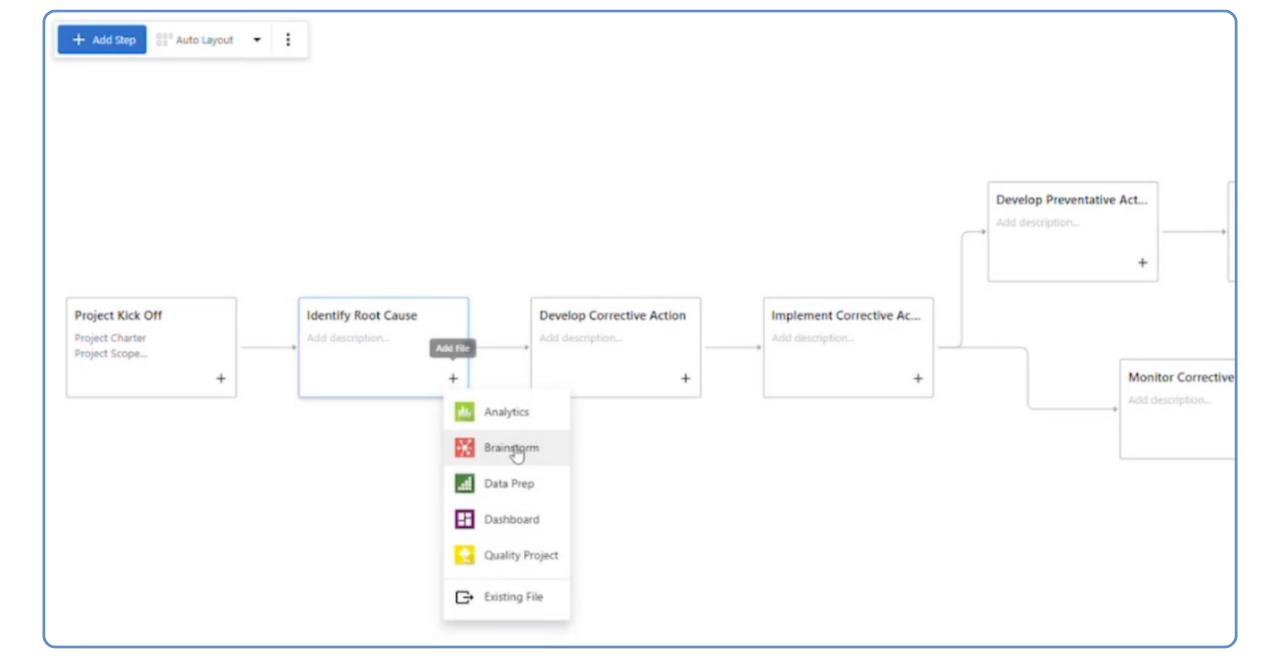Add file to Develop Preventative Action step
Viewport: 1280px width, 658px height.
[1142, 263]
